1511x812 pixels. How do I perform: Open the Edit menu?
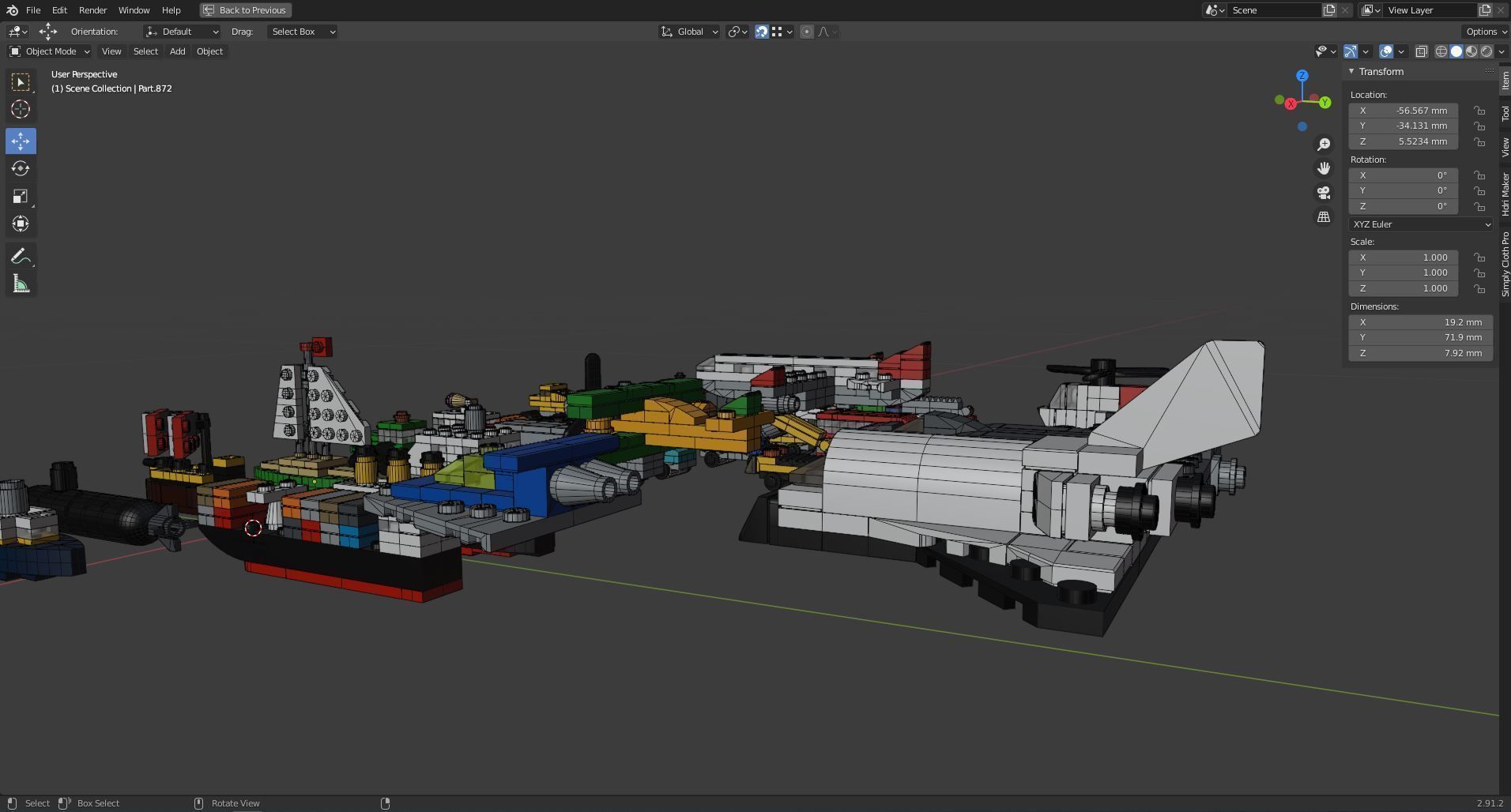coord(59,10)
